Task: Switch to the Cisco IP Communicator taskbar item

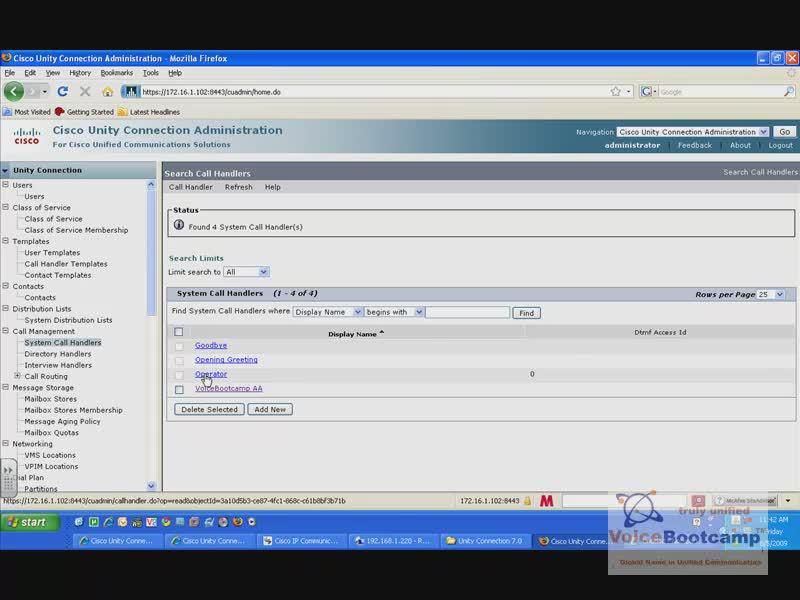Action: (301, 541)
